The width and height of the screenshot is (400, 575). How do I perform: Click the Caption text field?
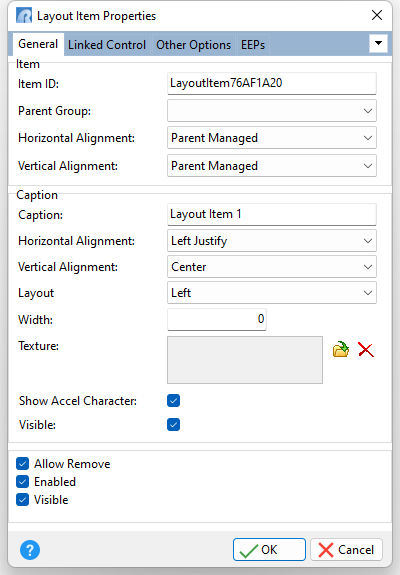click(272, 214)
